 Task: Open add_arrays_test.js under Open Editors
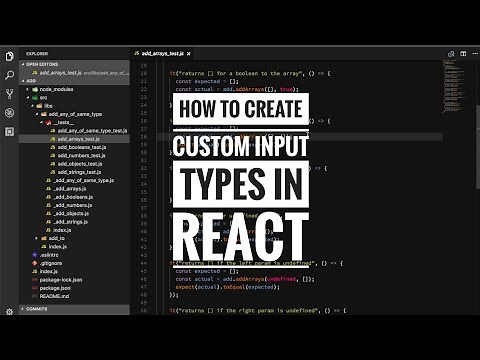click(74, 73)
